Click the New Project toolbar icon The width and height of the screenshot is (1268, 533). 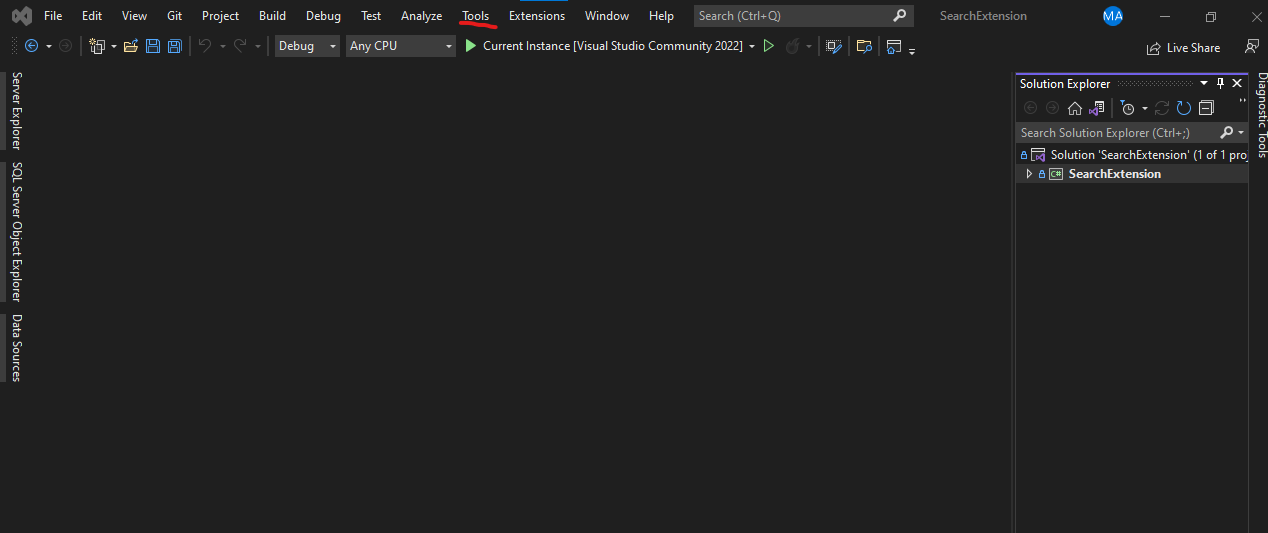97,46
